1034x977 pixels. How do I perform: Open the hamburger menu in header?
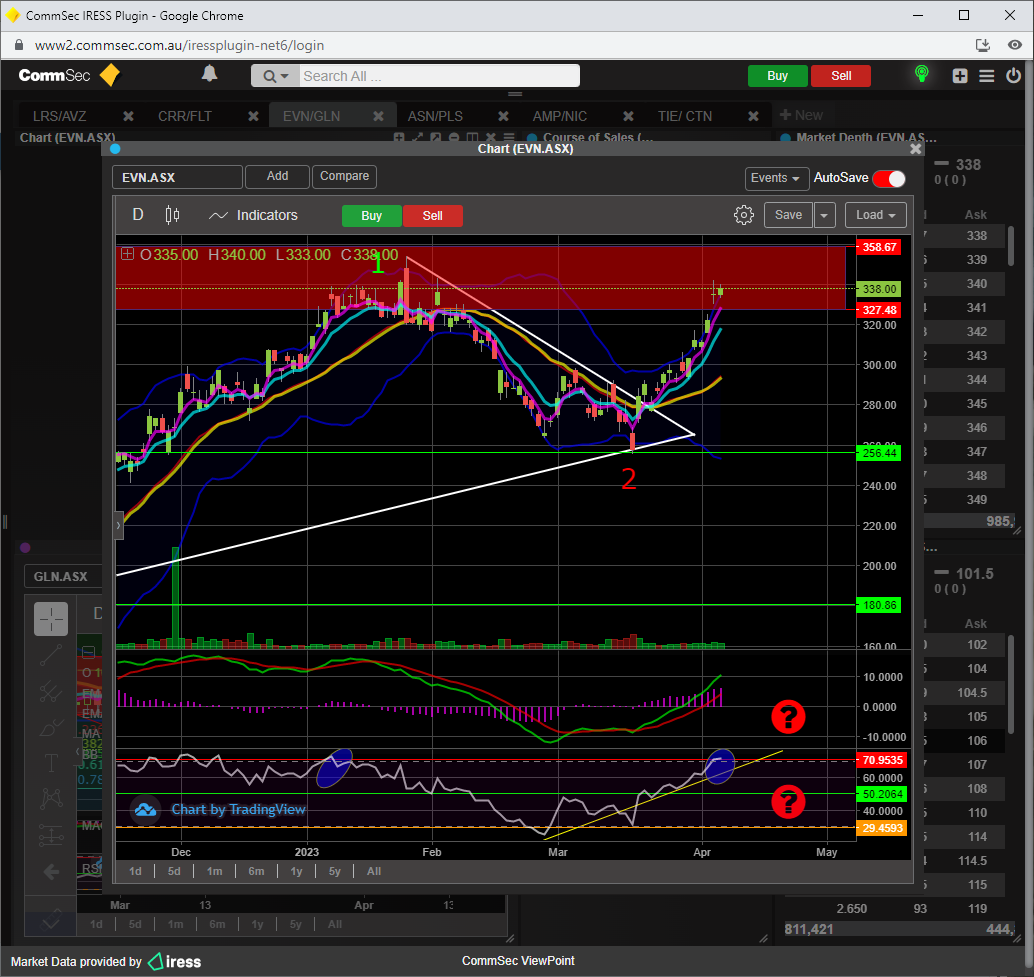click(987, 76)
